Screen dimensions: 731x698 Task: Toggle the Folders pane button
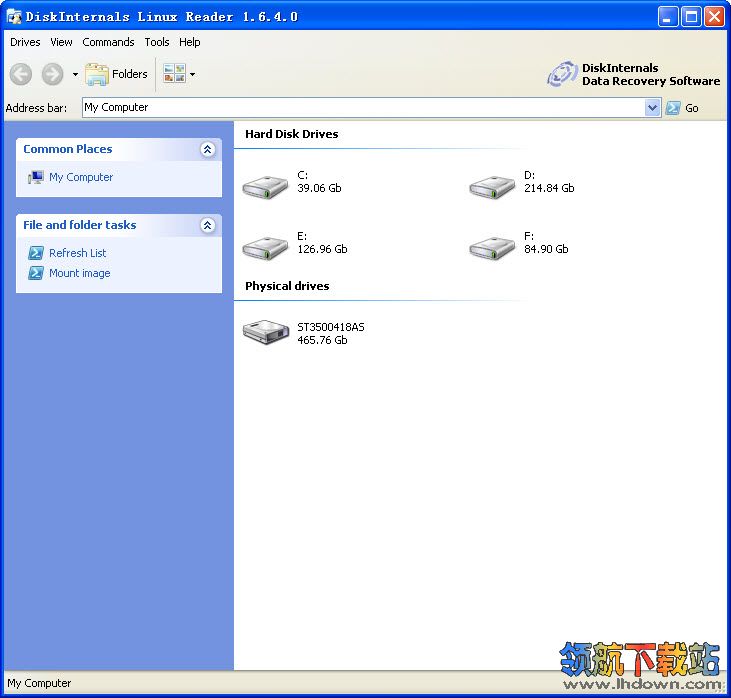click(x=116, y=74)
